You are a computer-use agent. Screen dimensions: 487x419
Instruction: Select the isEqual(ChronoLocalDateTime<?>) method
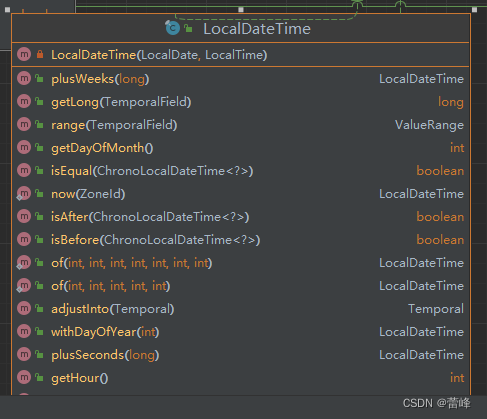(152, 171)
